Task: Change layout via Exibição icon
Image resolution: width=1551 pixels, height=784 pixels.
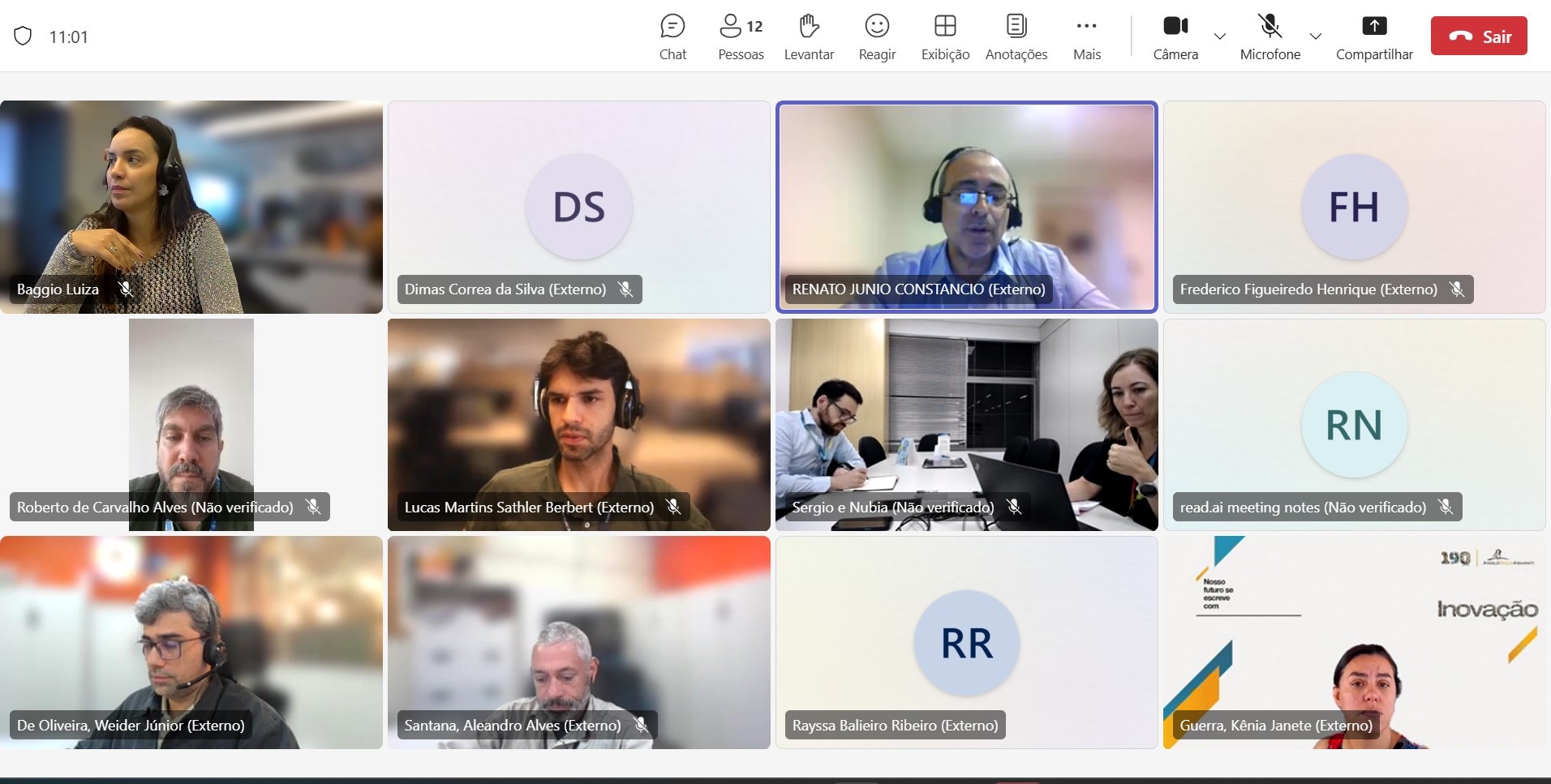Action: (x=945, y=36)
